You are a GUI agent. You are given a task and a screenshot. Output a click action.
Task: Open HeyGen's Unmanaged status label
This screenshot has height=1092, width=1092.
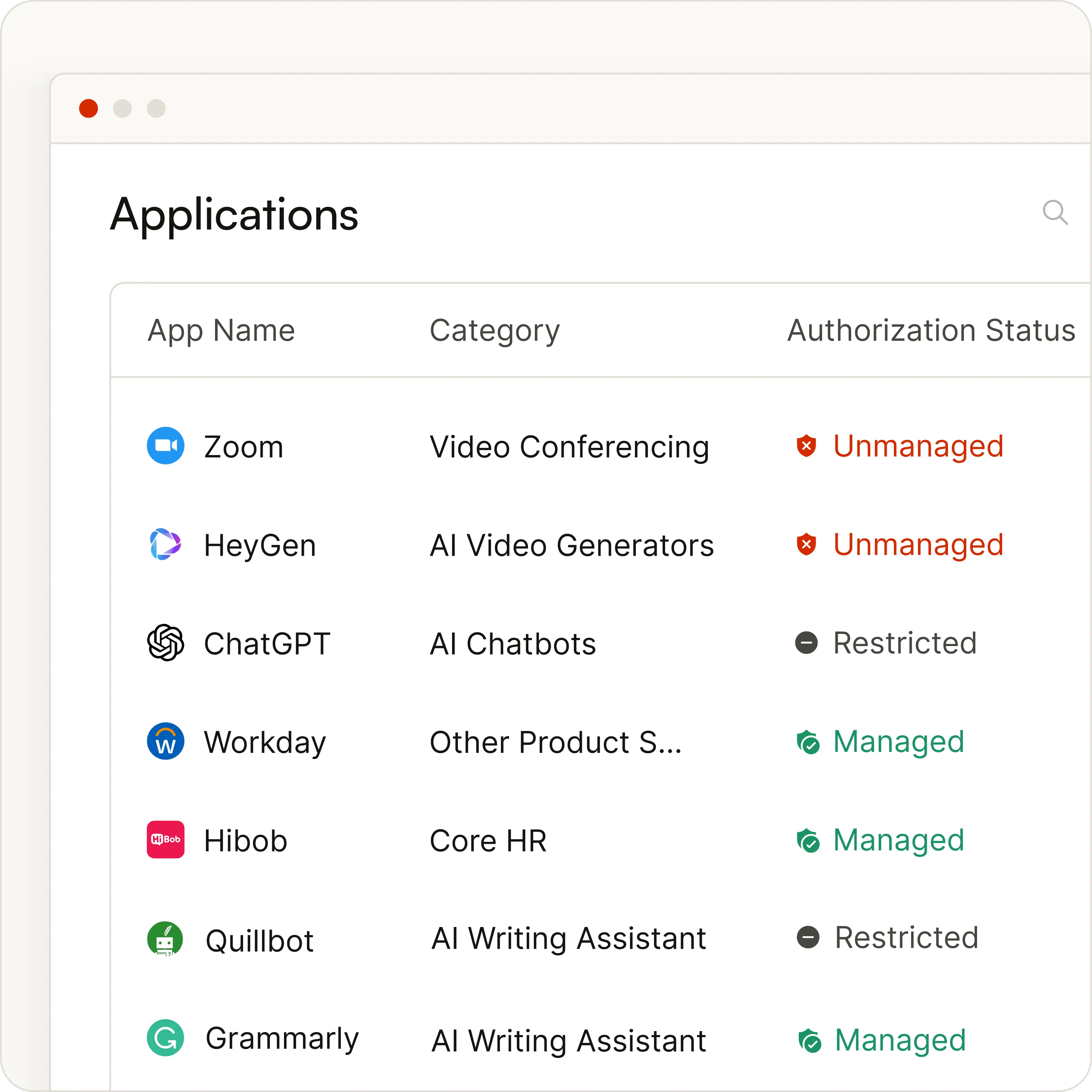coord(918,544)
